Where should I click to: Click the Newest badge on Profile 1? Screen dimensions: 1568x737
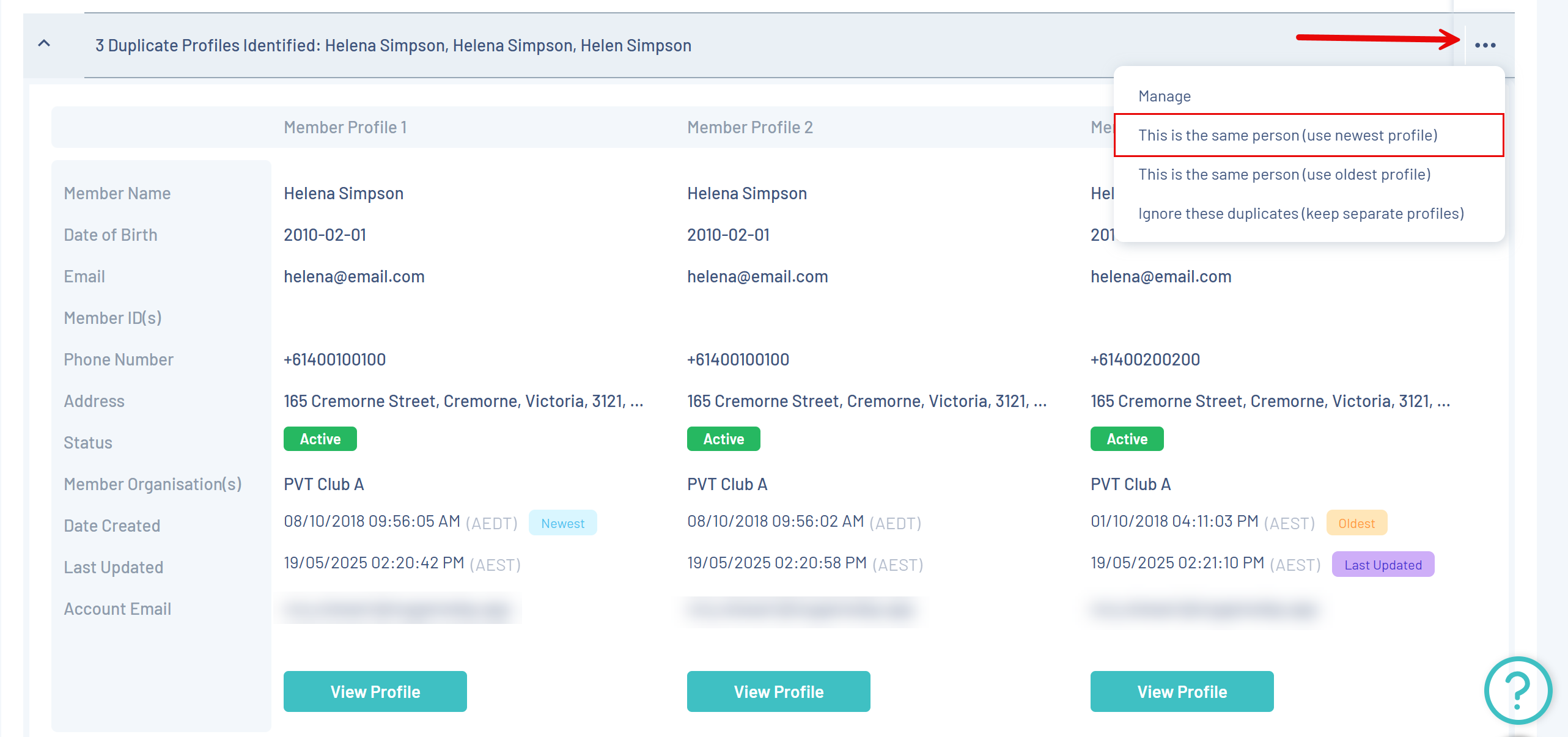click(x=562, y=523)
